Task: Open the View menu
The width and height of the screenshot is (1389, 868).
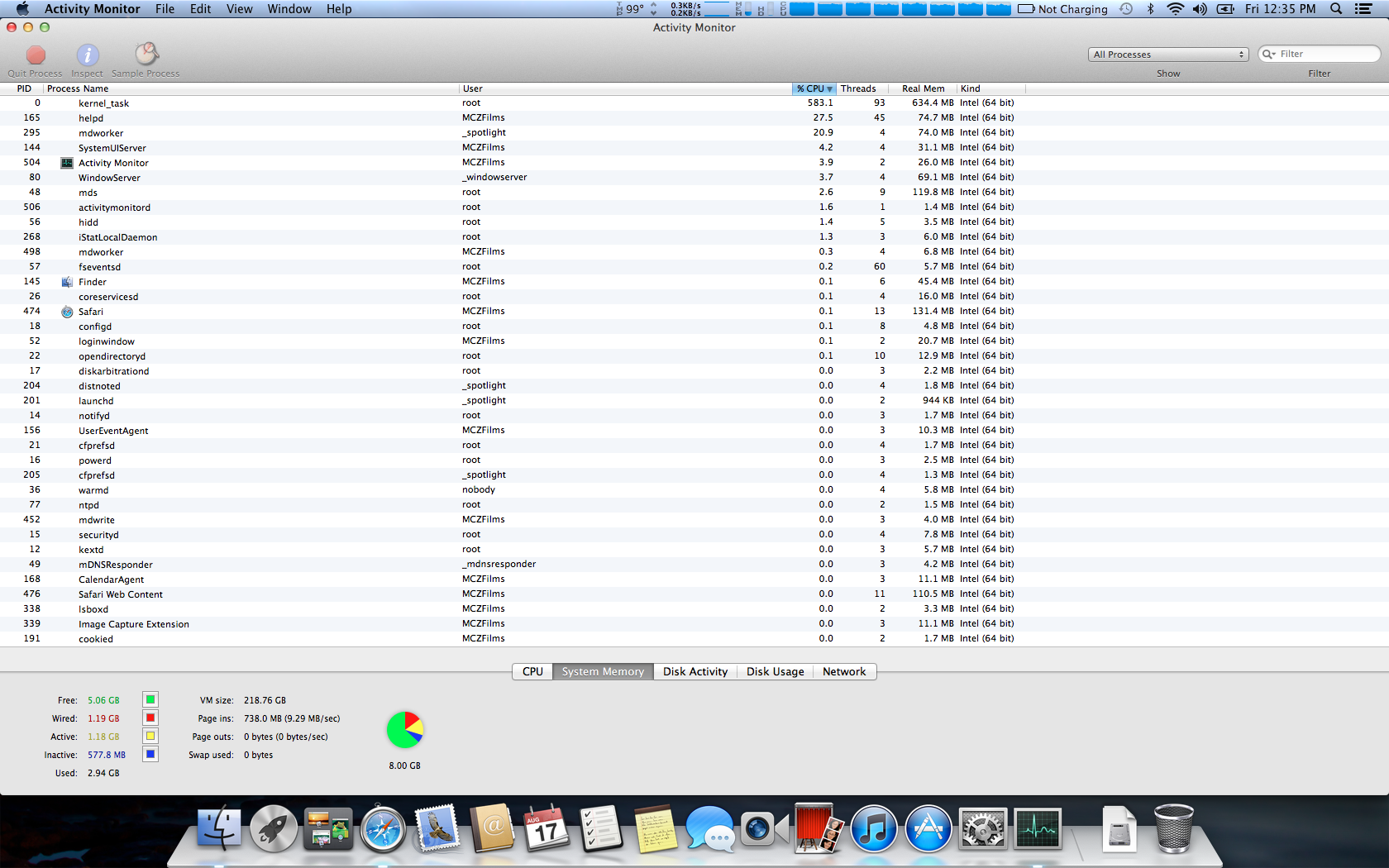Action: [x=240, y=9]
